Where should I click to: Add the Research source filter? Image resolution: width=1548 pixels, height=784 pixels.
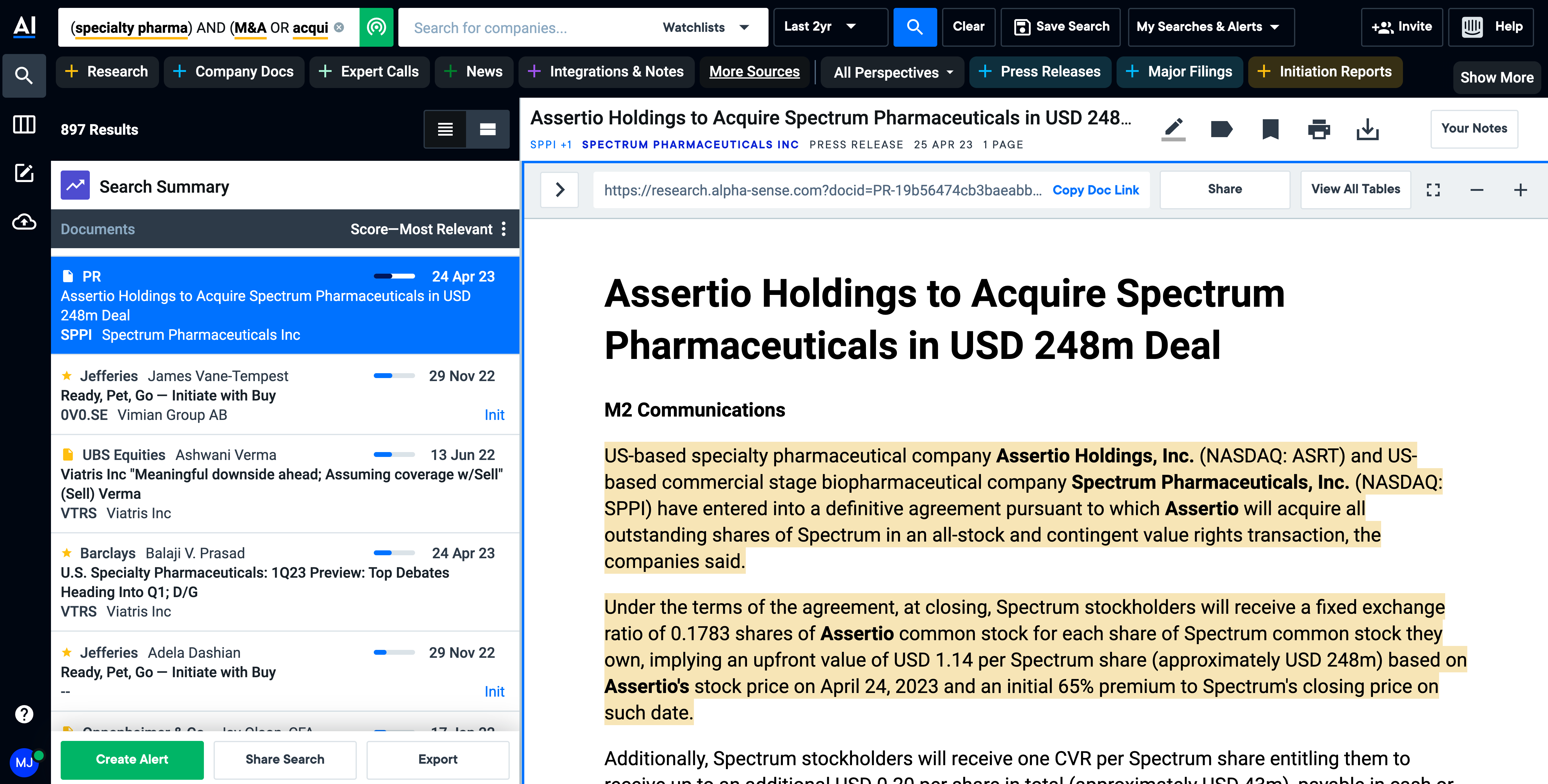(107, 72)
